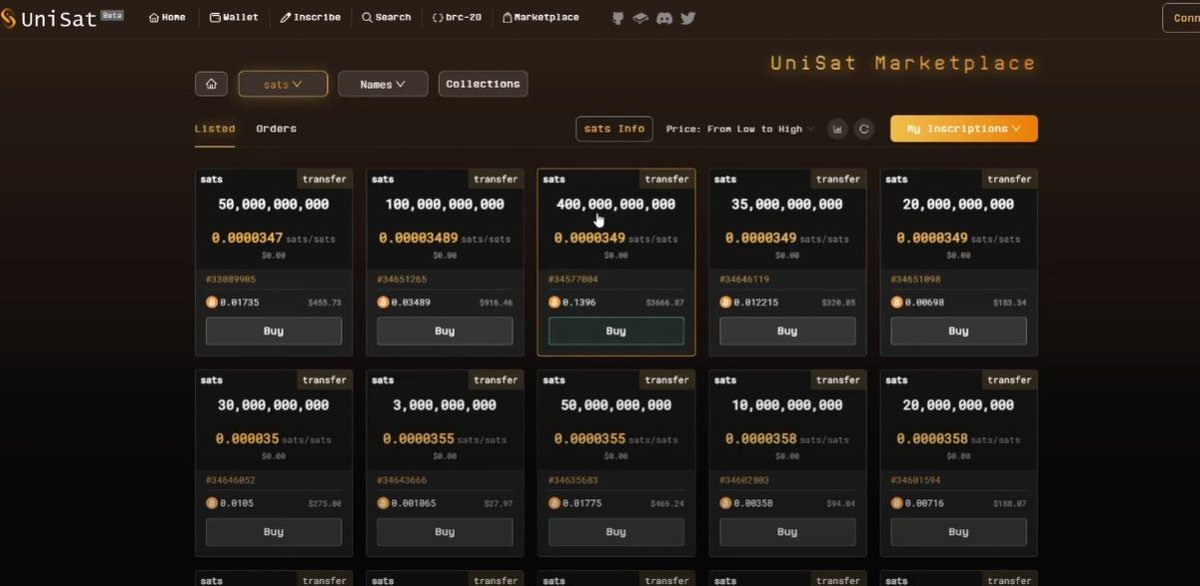
Task: Buy the 30,000,000,000 sats listing
Action: pos(274,532)
